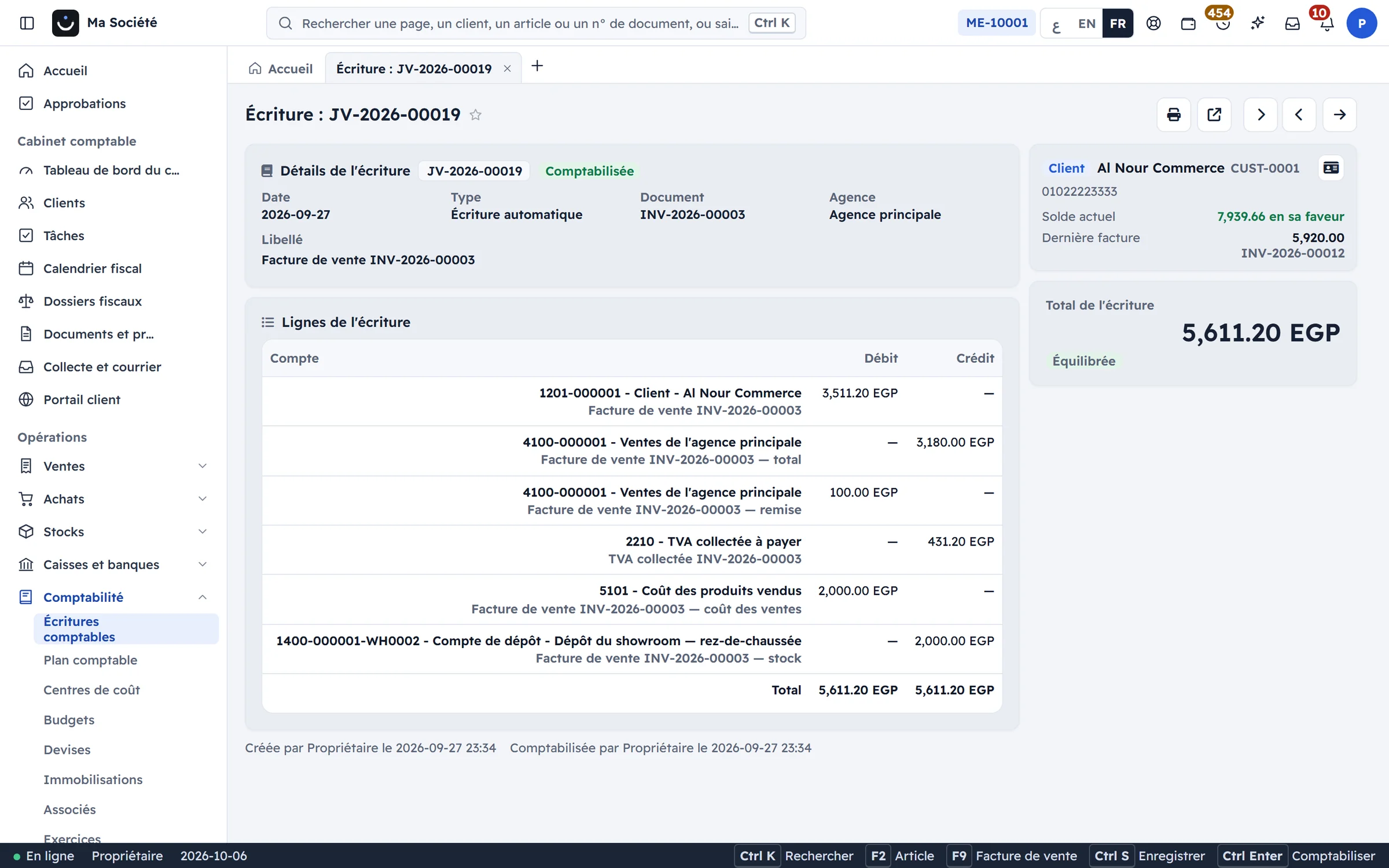Switch to the Accueil tab
This screenshot has width=1389, height=868.
point(281,68)
